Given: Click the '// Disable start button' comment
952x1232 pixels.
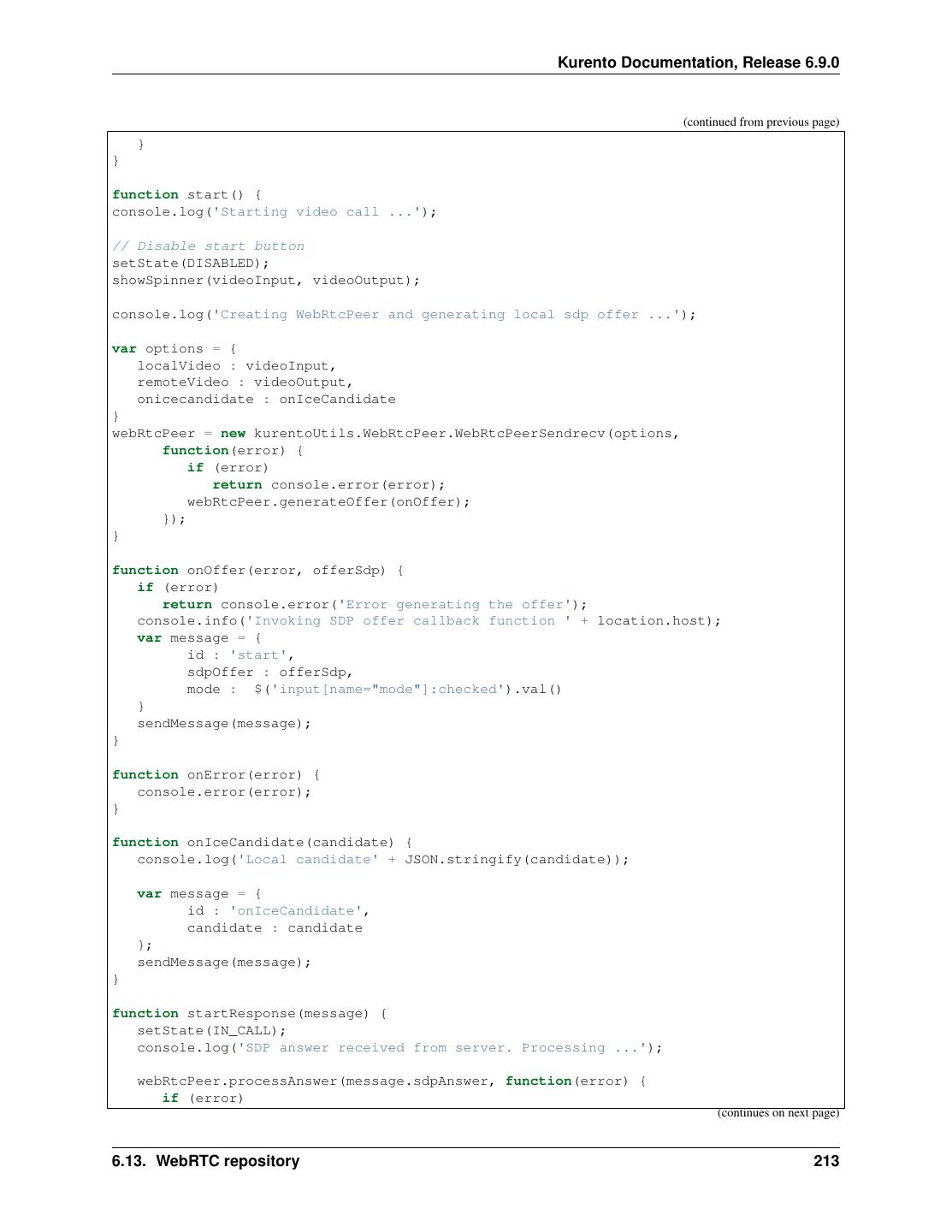Looking at the screenshot, I should tap(208, 246).
